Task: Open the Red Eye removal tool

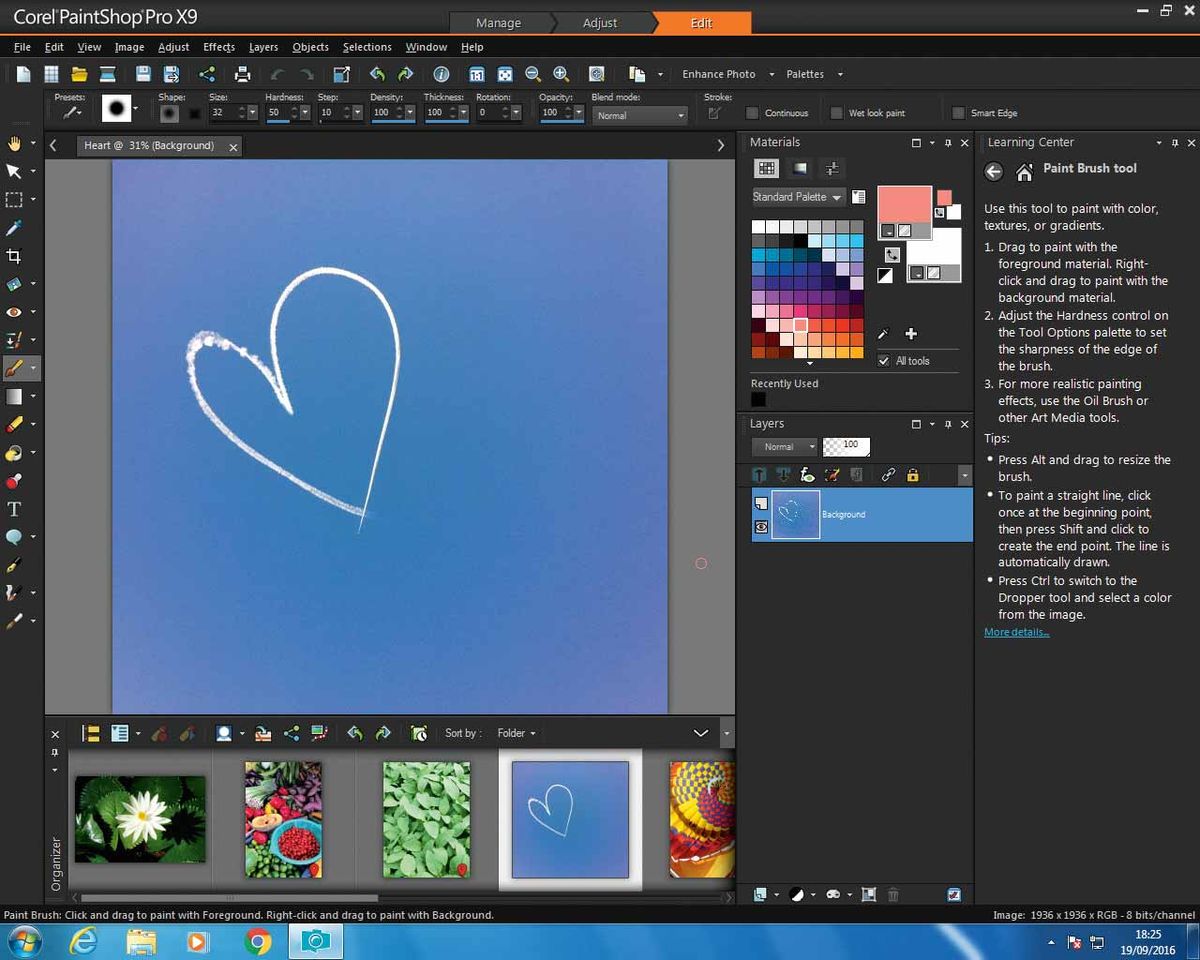Action: (x=15, y=312)
